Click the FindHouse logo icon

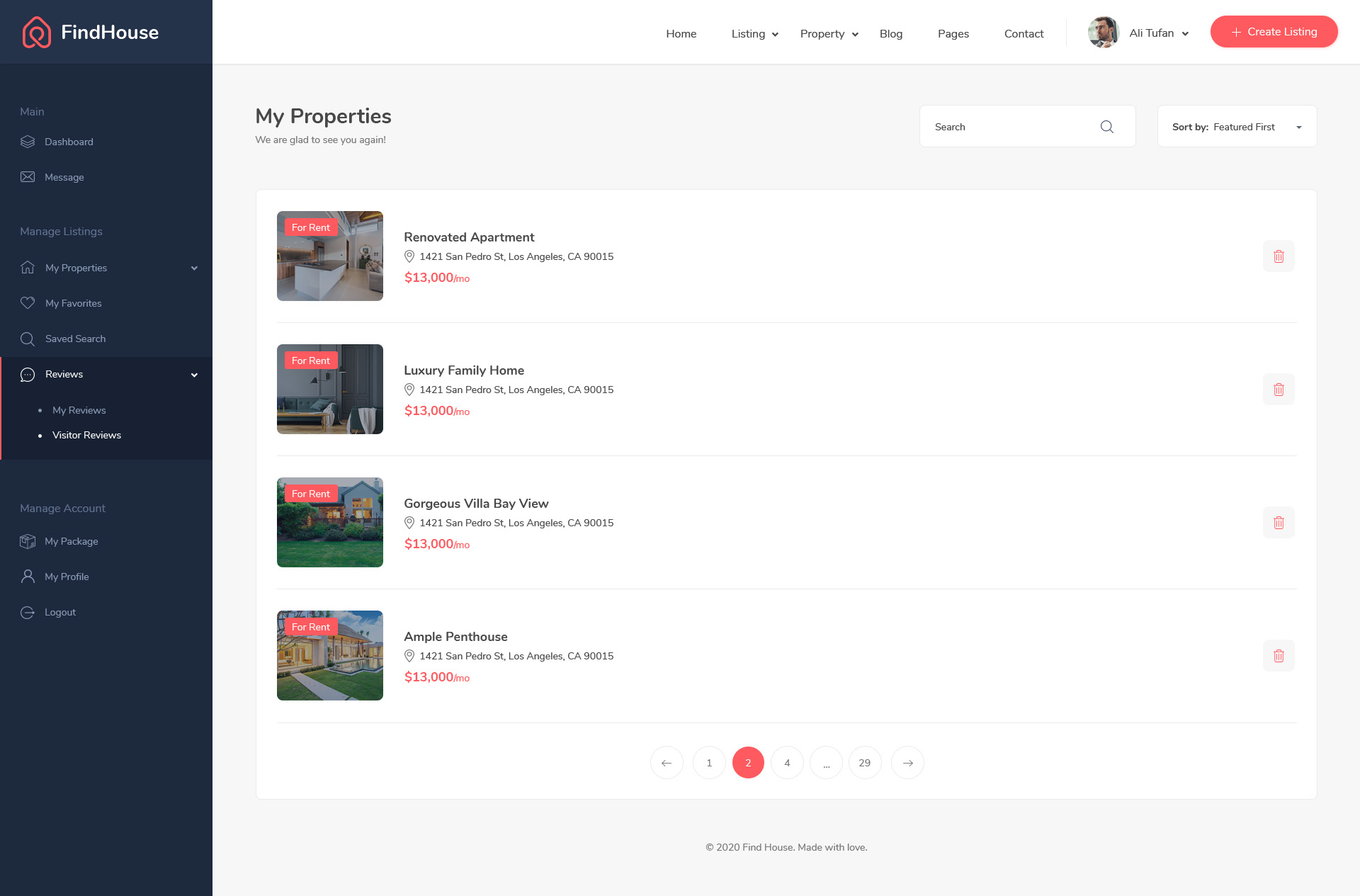36,33
